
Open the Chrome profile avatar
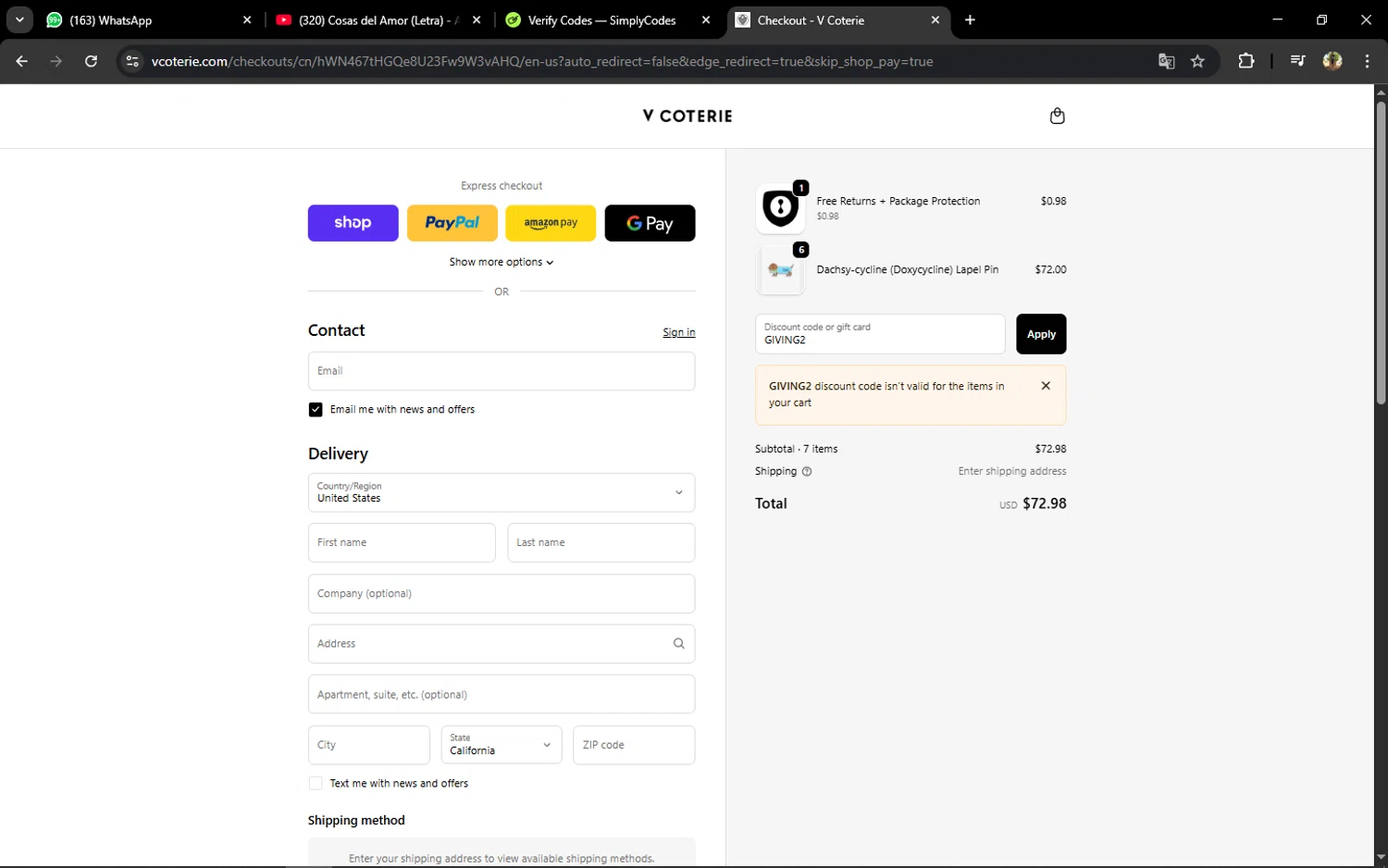1332,61
